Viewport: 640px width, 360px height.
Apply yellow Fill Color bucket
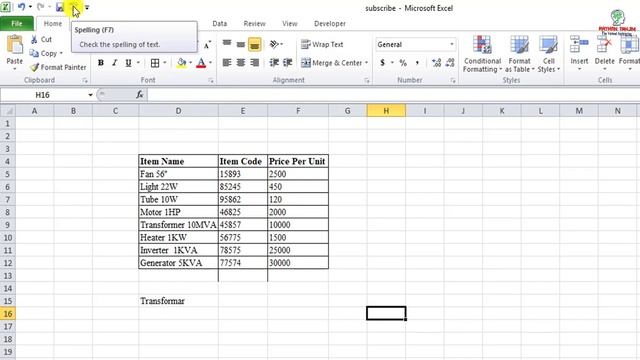click(x=182, y=63)
